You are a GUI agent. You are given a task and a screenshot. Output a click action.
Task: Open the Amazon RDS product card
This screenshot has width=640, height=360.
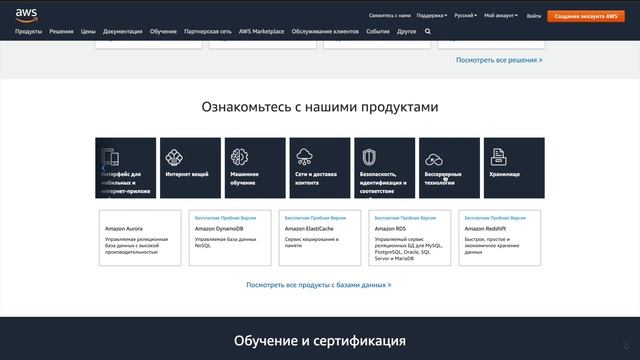click(x=410, y=238)
